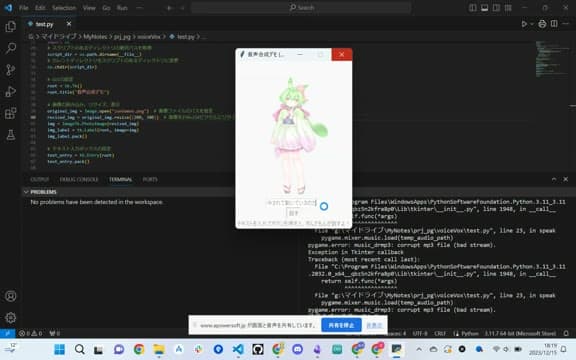Open the Go menu
This screenshot has height=360, width=576.
click(106, 8)
